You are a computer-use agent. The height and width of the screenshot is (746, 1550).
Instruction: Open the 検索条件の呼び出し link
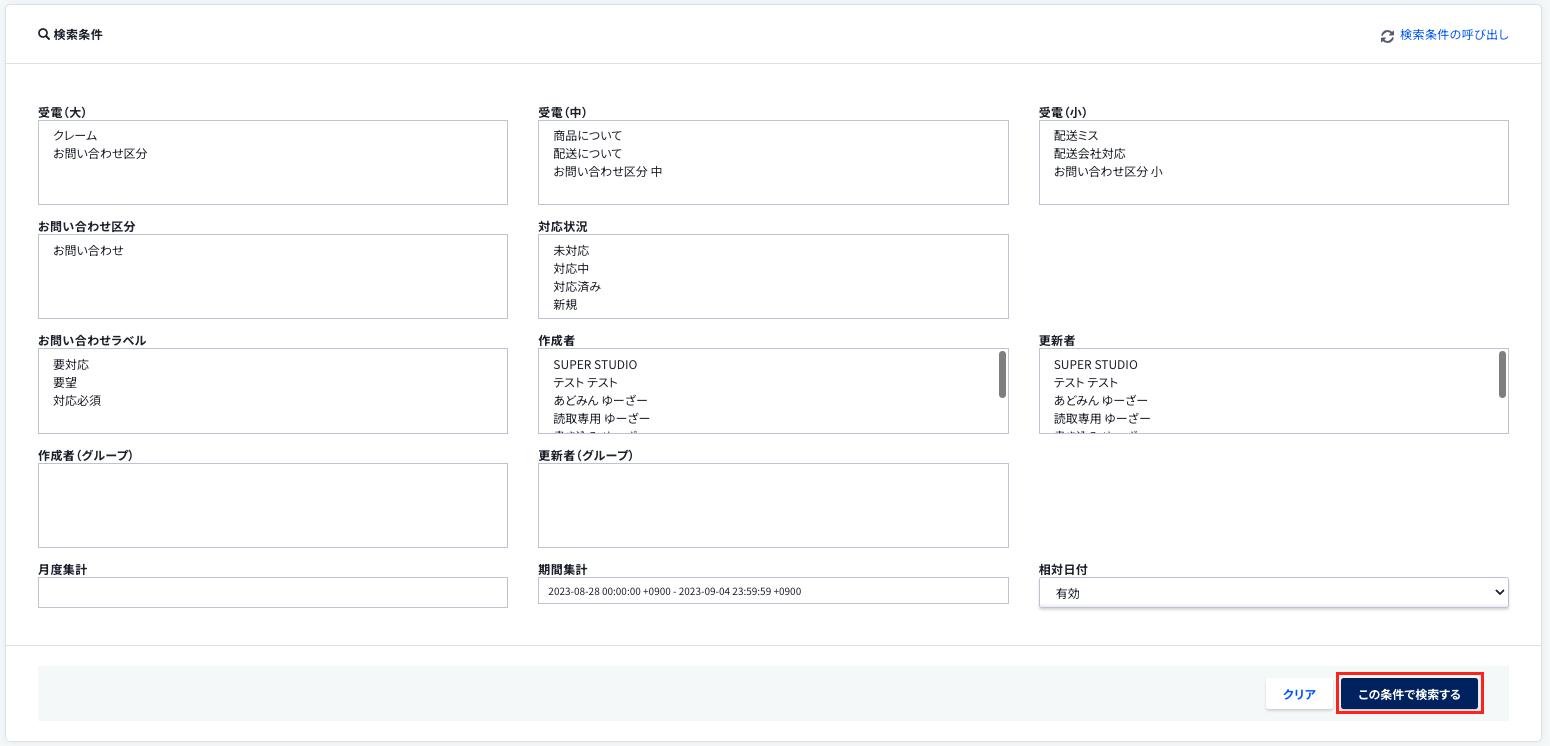(1454, 35)
